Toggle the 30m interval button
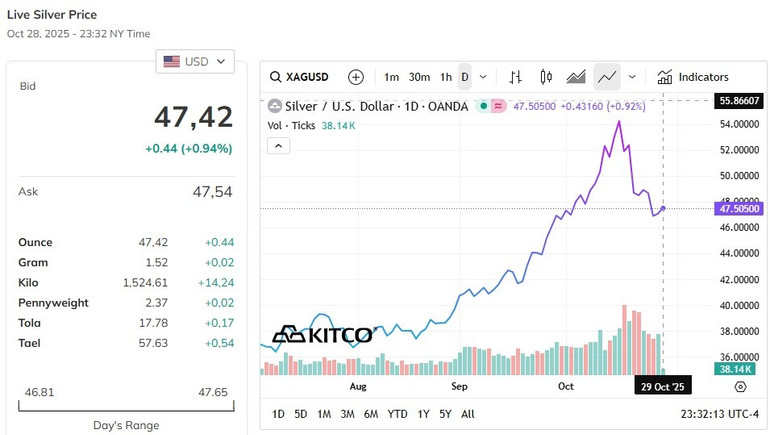The height and width of the screenshot is (435, 770). [420, 77]
